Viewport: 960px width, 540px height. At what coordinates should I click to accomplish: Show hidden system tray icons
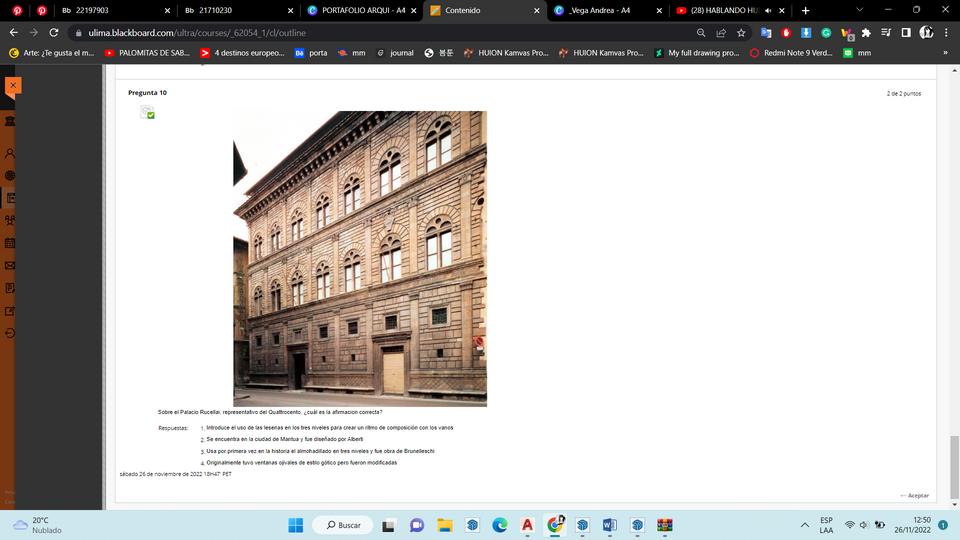[x=804, y=525]
